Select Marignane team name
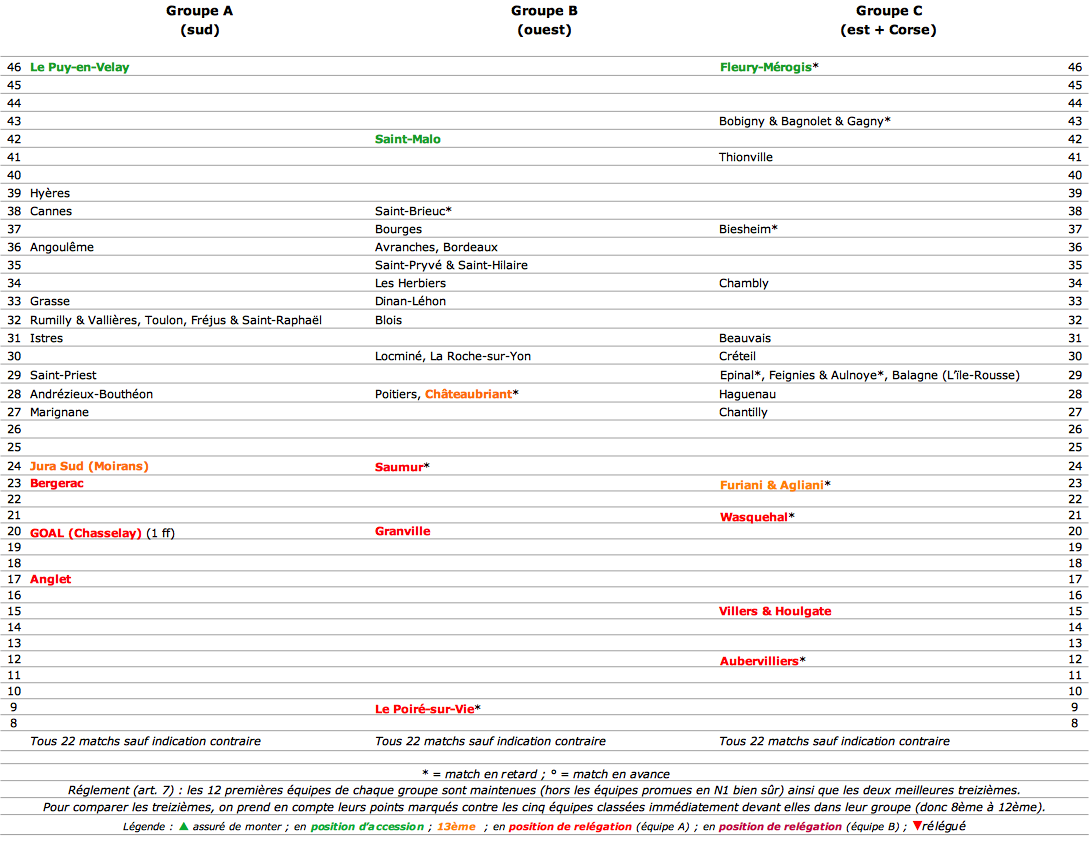The image size is (1091, 866). click(59, 412)
